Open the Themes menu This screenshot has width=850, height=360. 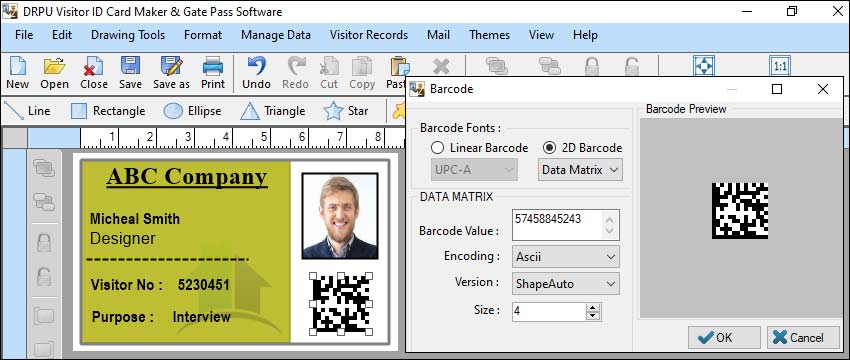point(490,35)
